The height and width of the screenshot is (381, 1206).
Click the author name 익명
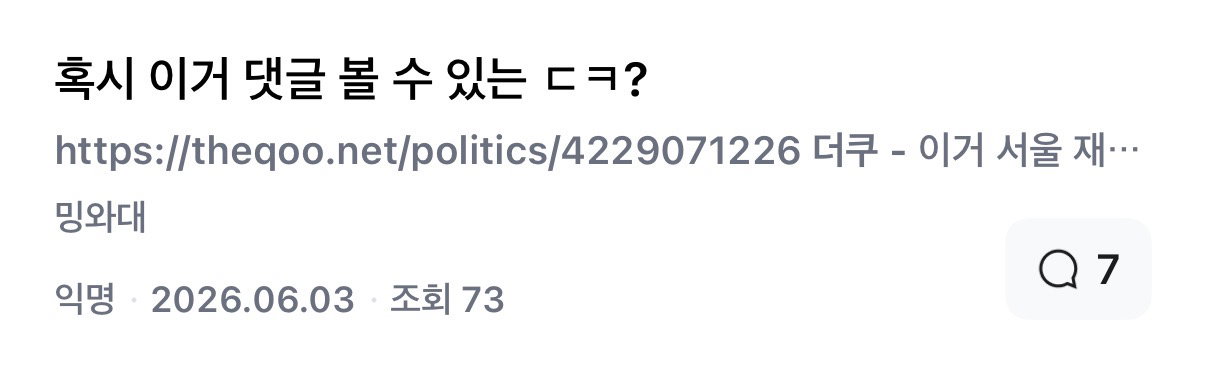pyautogui.click(x=85, y=298)
